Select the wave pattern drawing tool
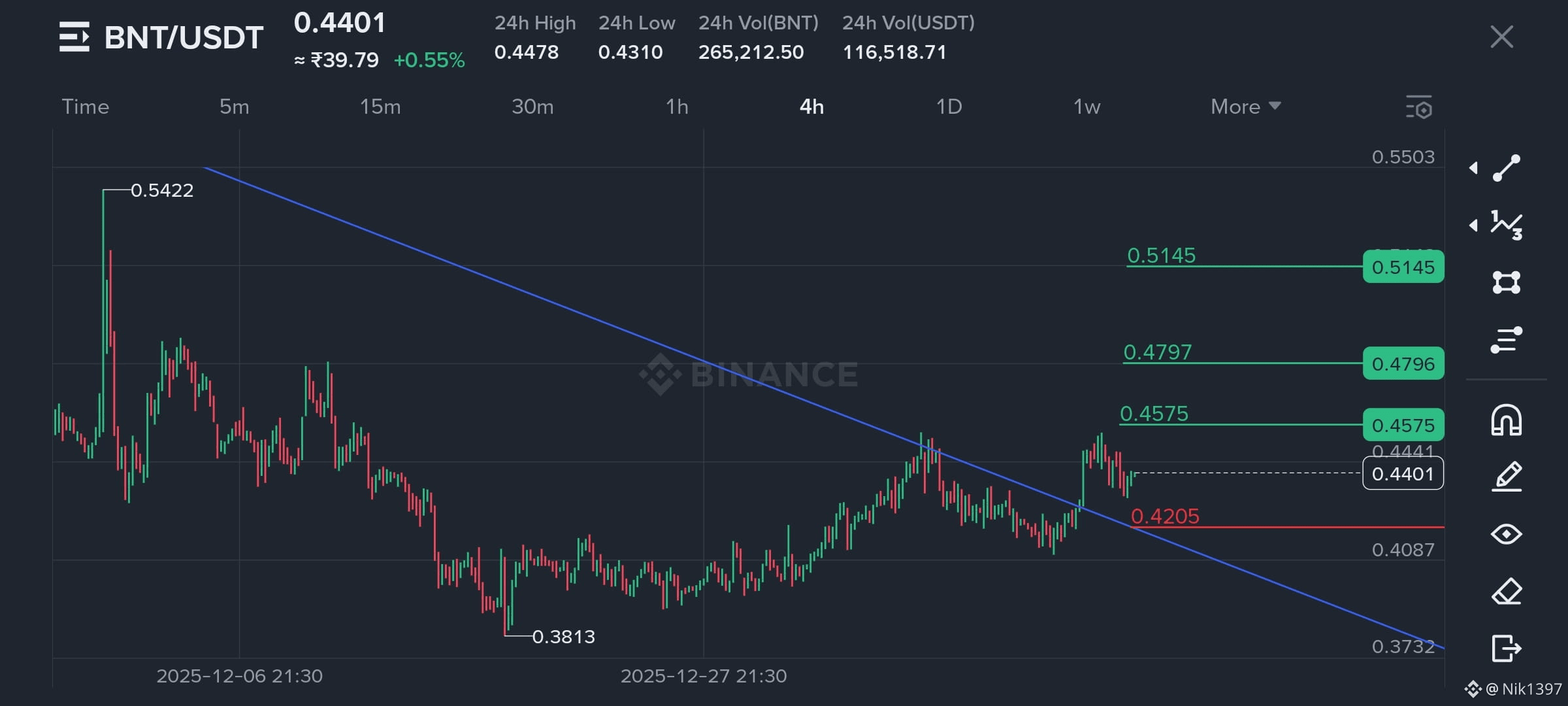Viewport: 1568px width, 706px height. click(1507, 225)
